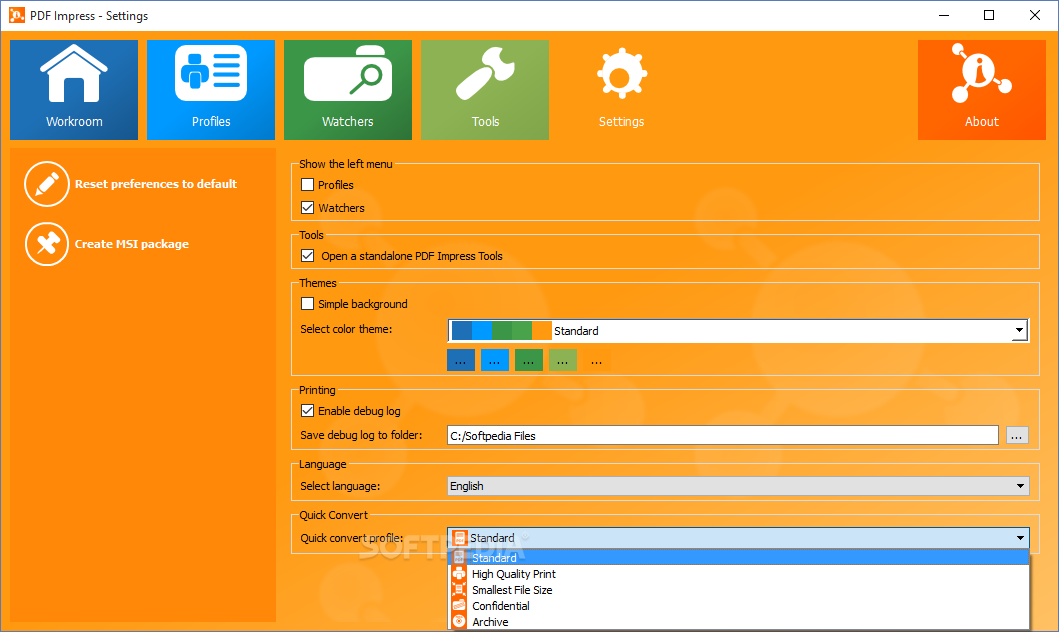Uncheck Open a standalone PDF Impress Tools

[307, 255]
